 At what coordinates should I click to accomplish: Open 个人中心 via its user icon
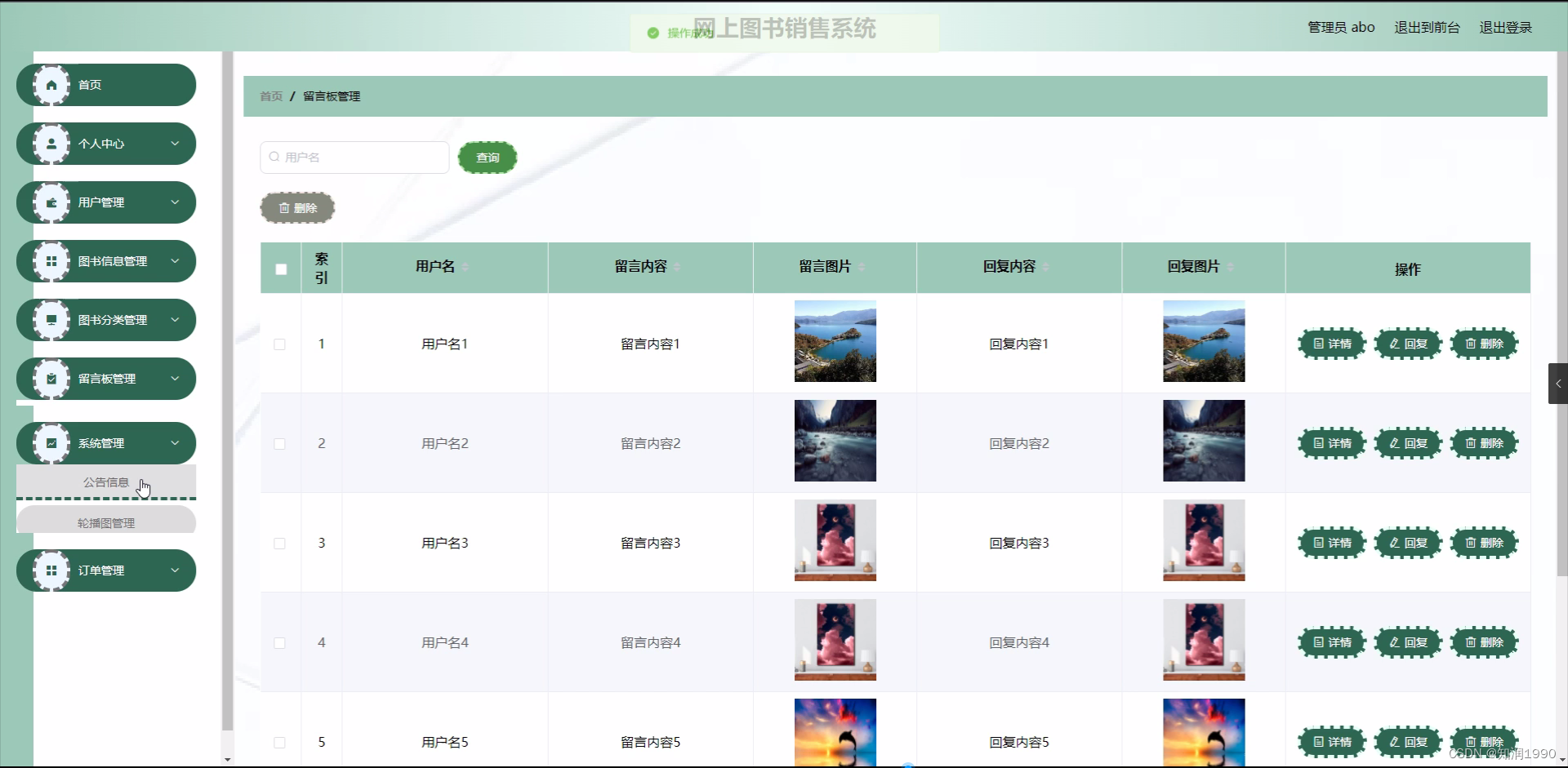point(51,143)
